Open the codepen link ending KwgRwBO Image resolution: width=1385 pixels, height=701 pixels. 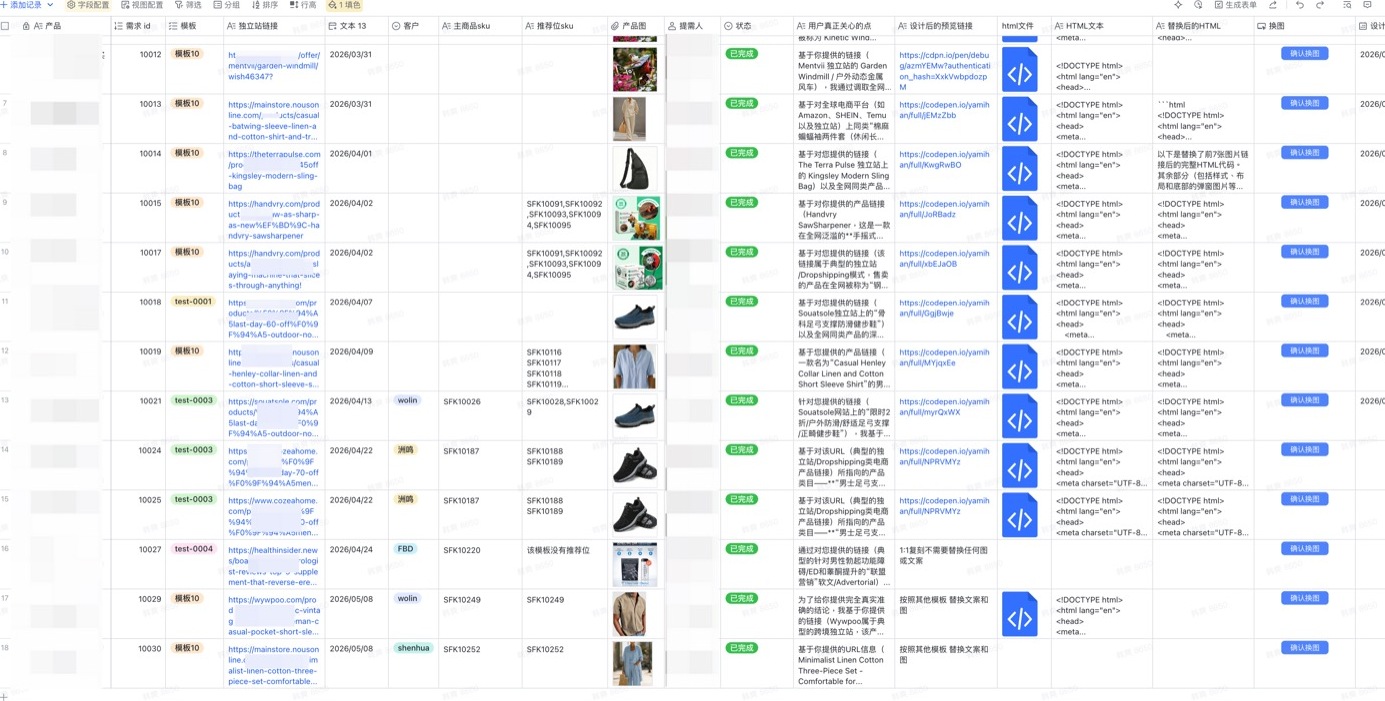click(944, 160)
